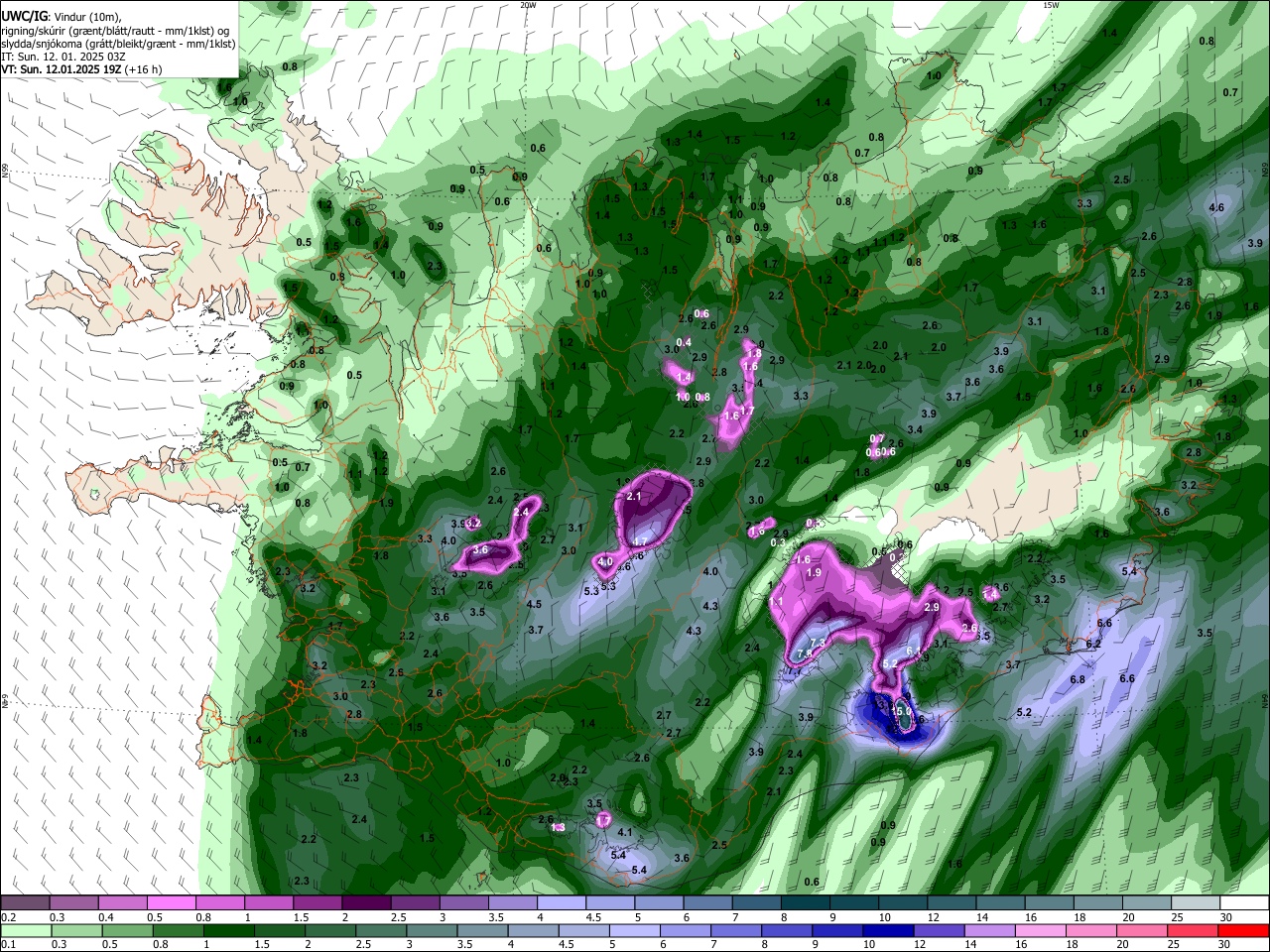Screen dimensions: 1270x952
Task: Click the dusky mauve 0.2 snow-scale swatch
Action: [x=25, y=902]
